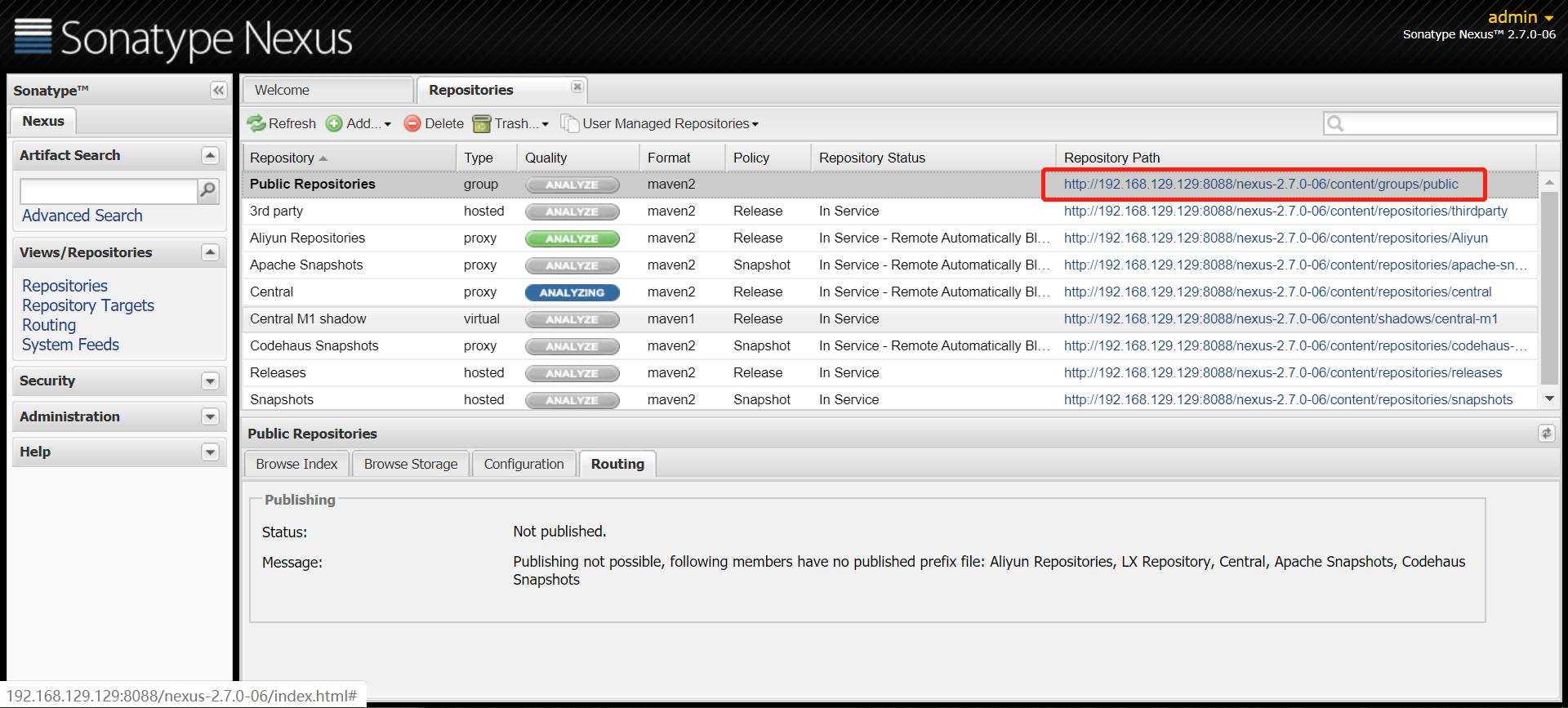Expand the Administration panel

210,416
